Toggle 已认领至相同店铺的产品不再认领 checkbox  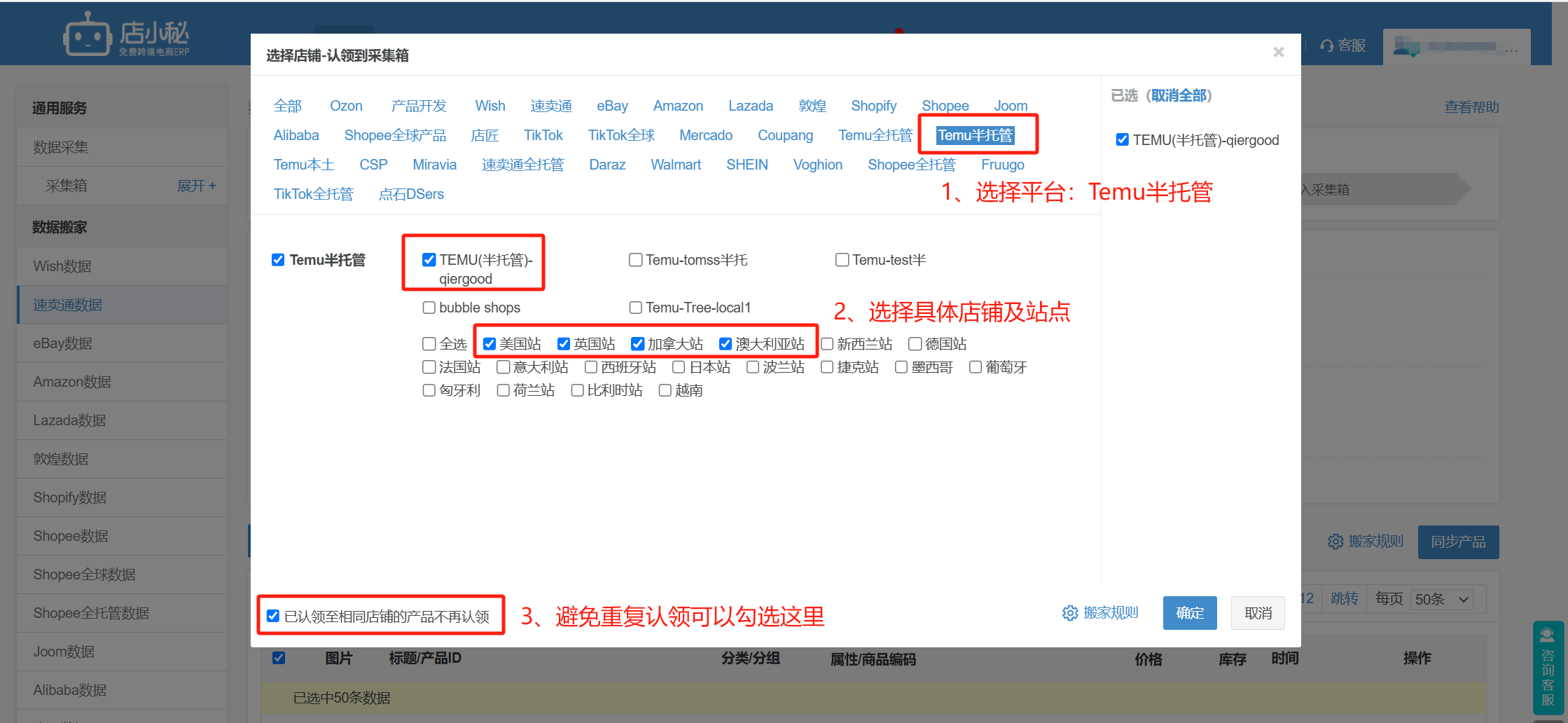coord(273,617)
